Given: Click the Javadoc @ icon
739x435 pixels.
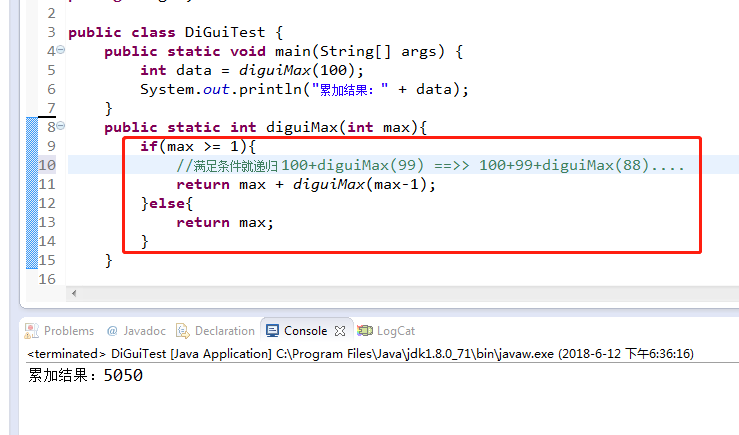Looking at the screenshot, I should pos(112,331).
